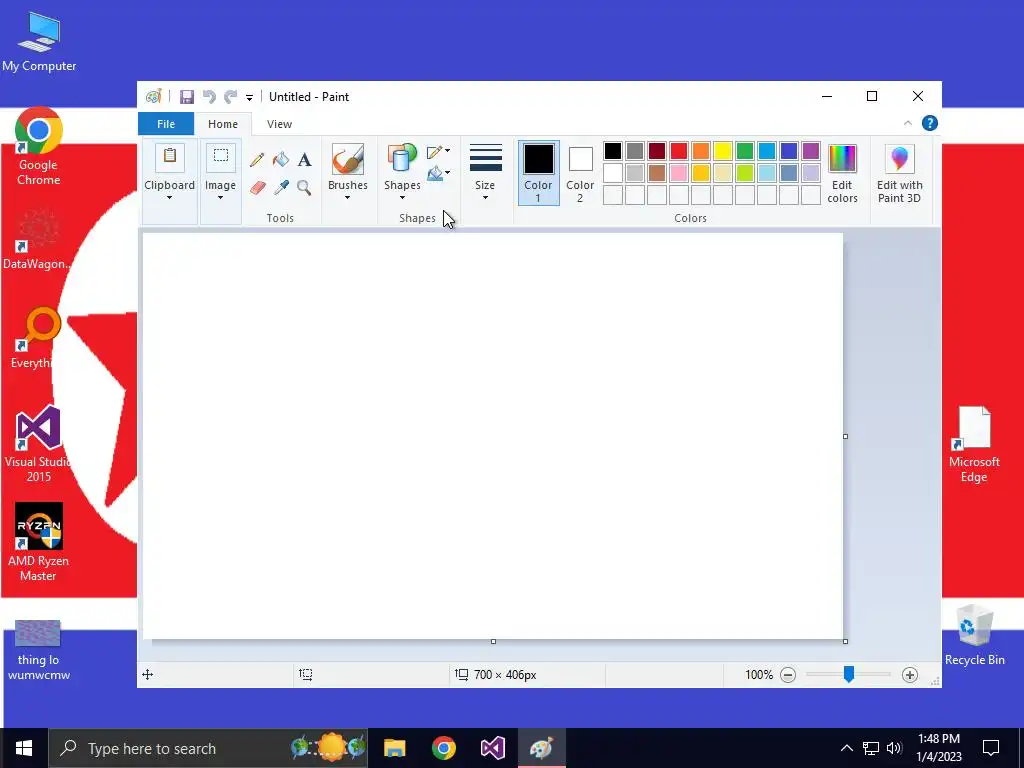This screenshot has height=768, width=1024.
Task: Pick the purple color swatch
Action: [810, 151]
